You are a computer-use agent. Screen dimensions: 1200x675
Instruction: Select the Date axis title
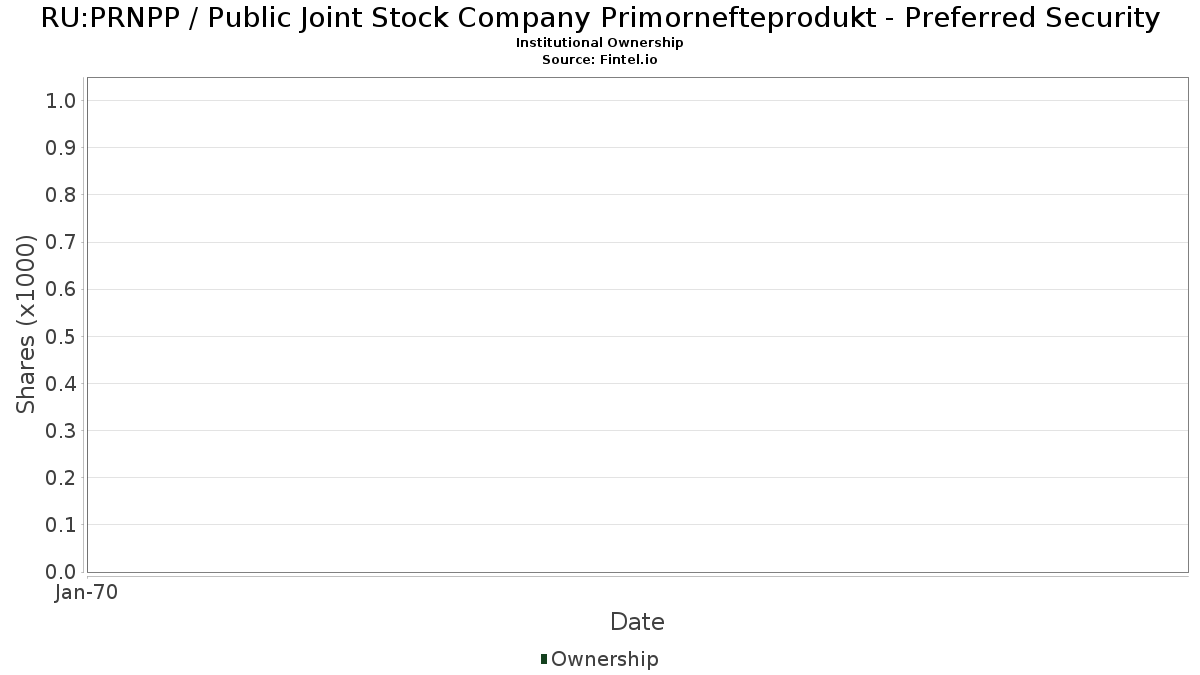tap(637, 622)
